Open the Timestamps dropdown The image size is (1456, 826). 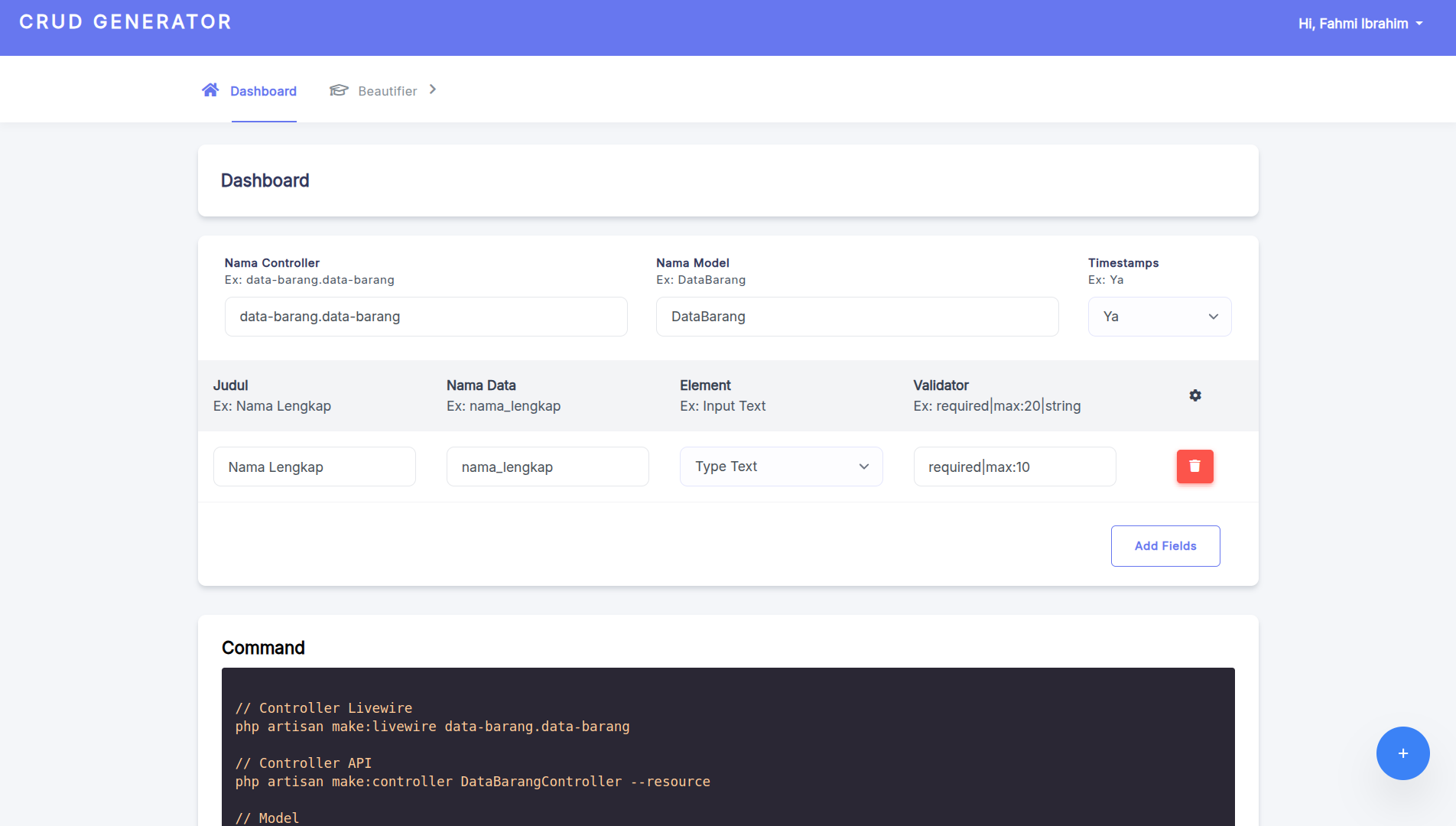1159,317
